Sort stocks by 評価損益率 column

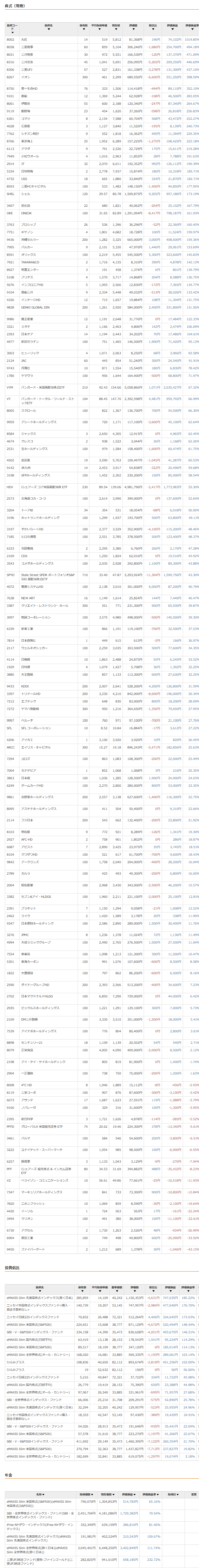click(x=191, y=26)
